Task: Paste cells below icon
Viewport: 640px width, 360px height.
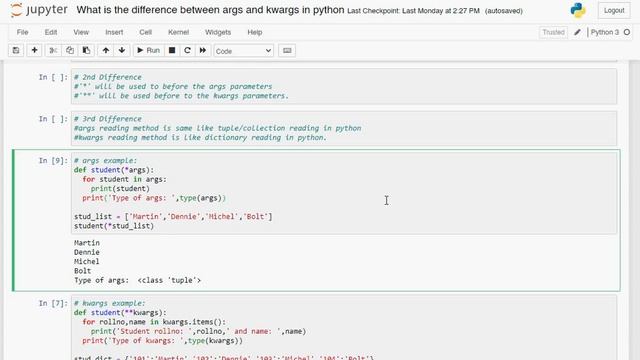Action: [x=86, y=51]
